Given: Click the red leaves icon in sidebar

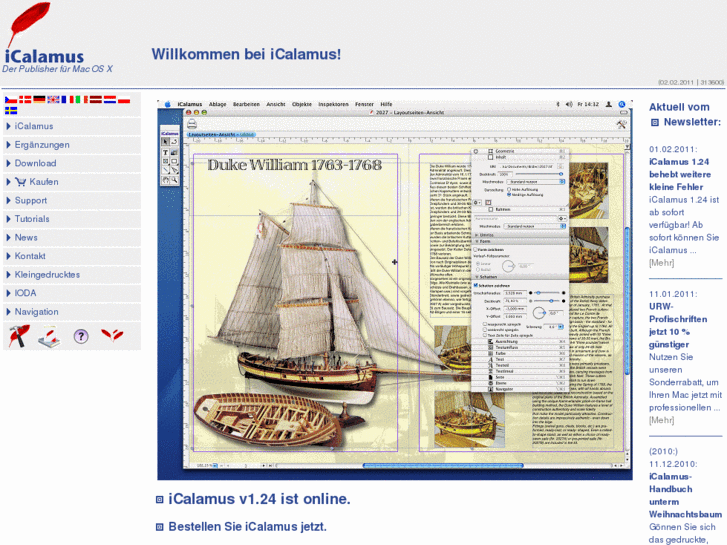Looking at the screenshot, I should (112, 334).
